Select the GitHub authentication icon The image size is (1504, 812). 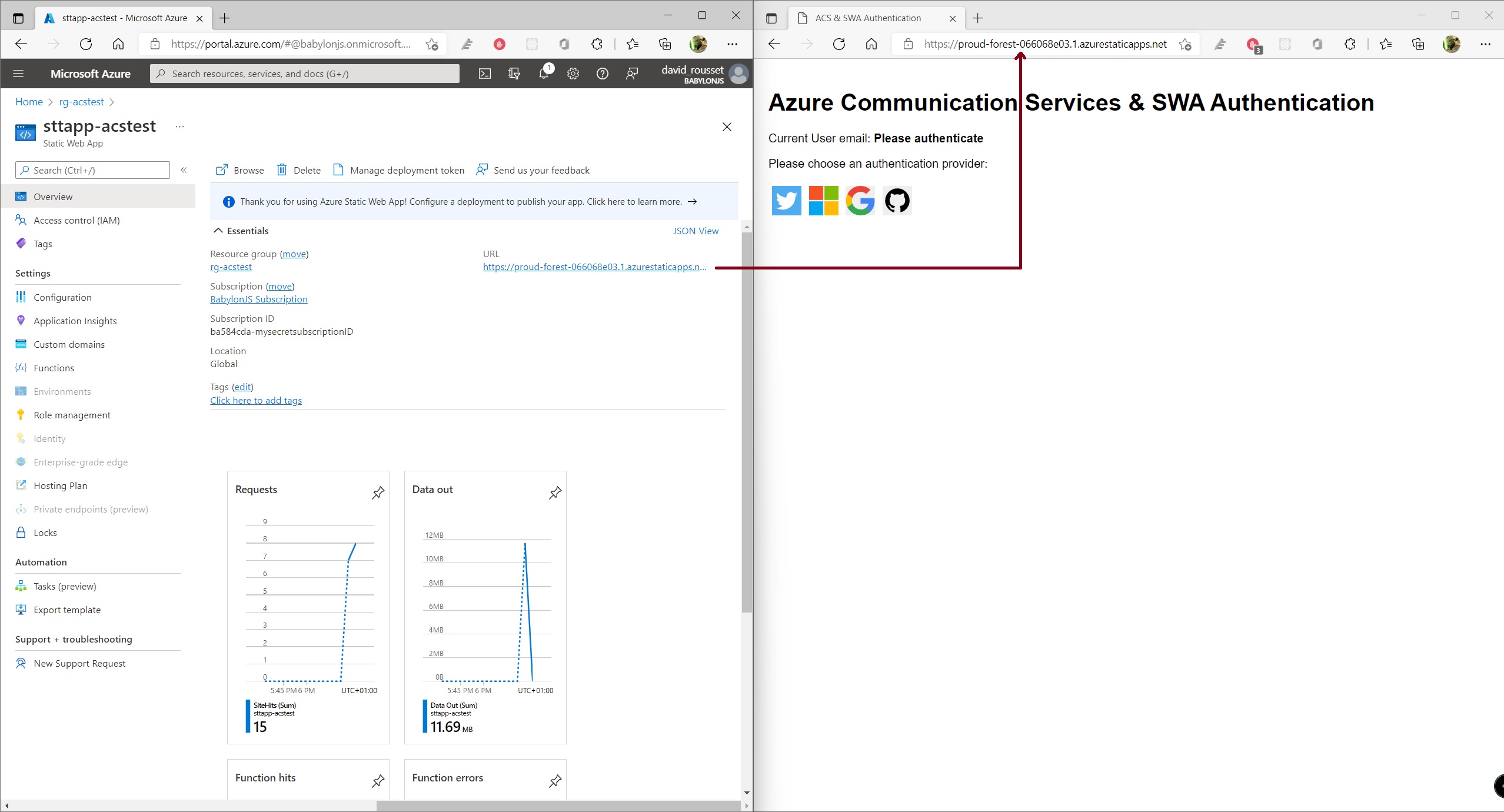[895, 200]
